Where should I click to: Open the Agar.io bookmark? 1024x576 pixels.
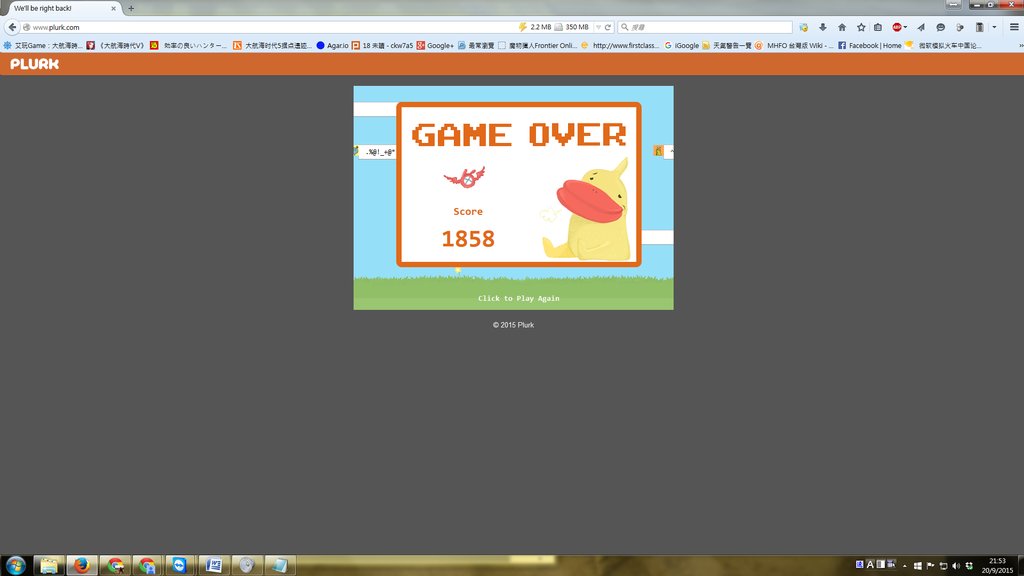tap(332, 46)
